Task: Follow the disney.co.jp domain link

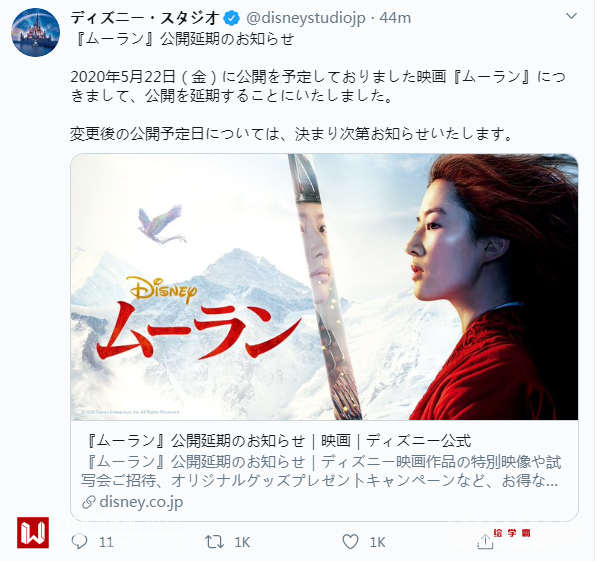Action: click(141, 502)
